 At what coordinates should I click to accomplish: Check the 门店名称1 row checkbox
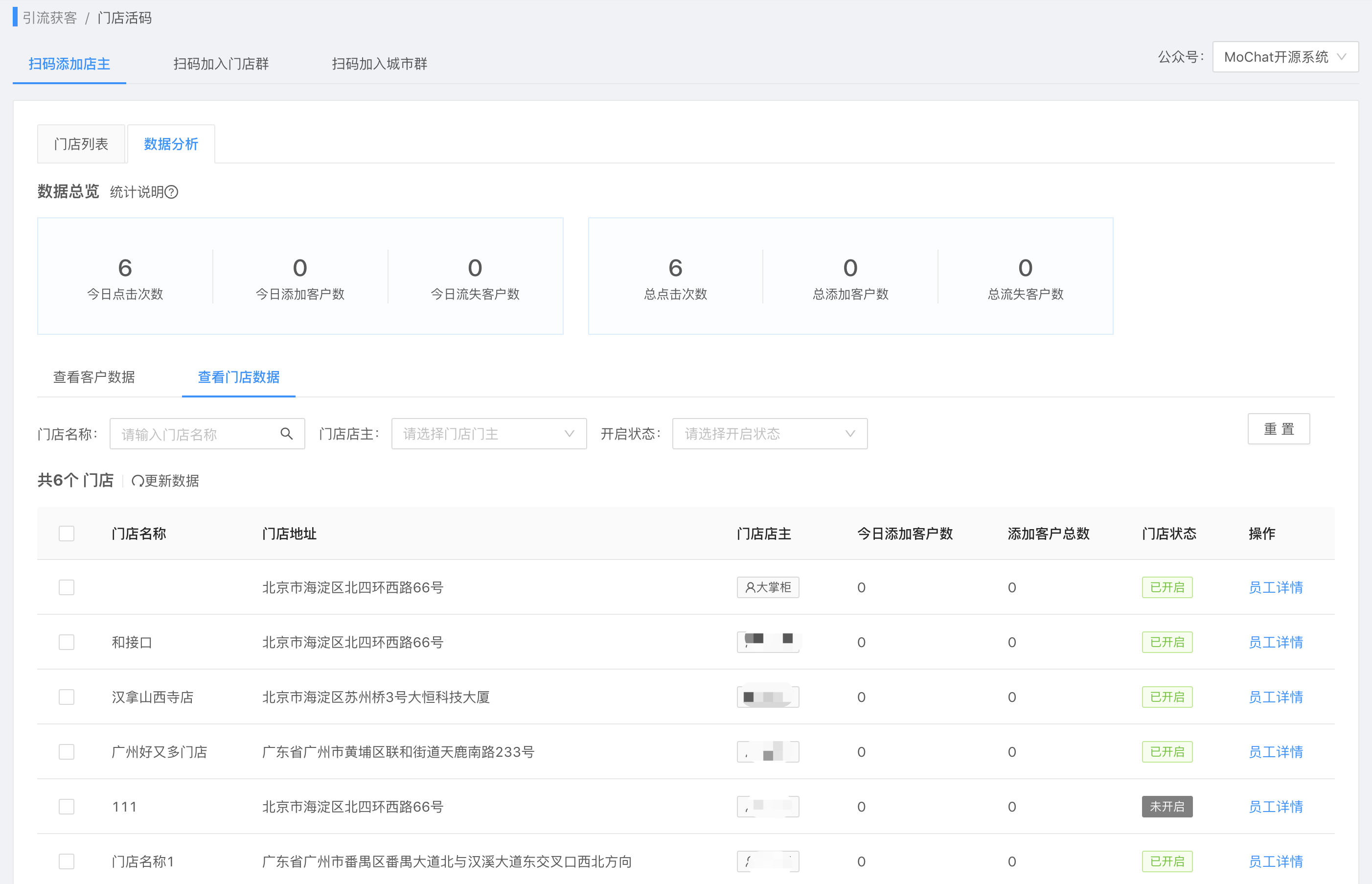point(67,861)
